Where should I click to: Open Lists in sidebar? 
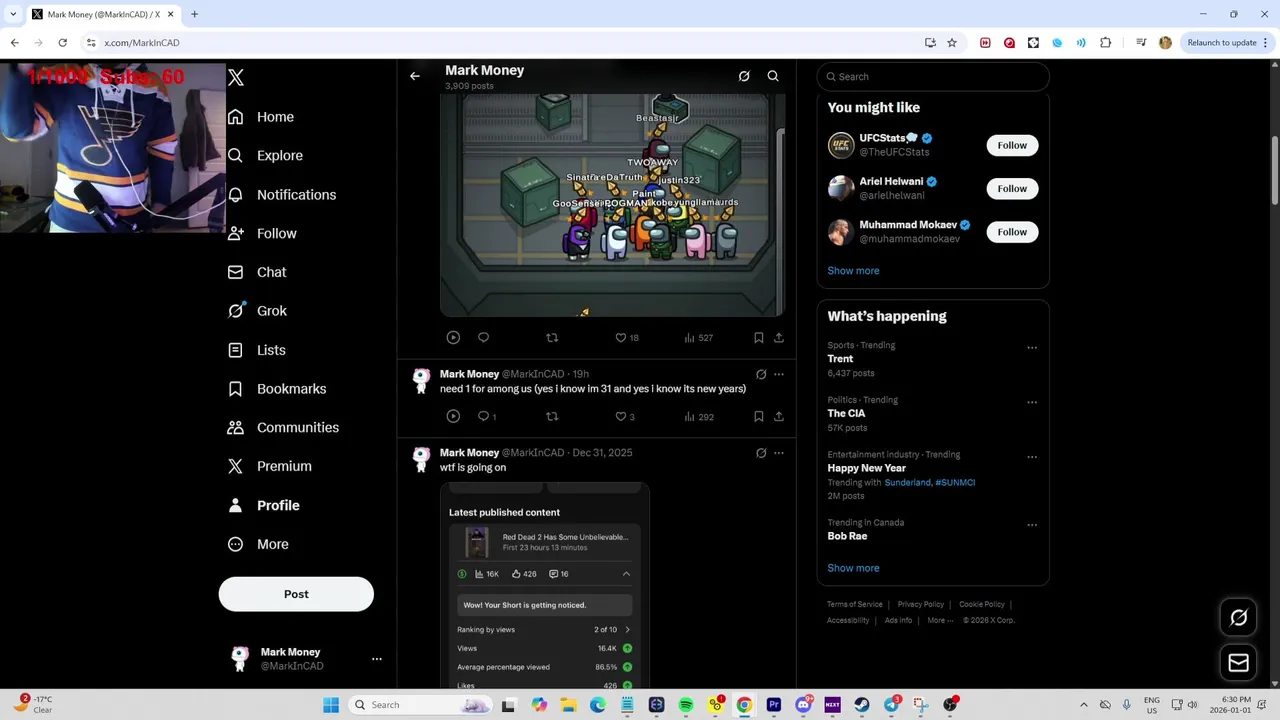[256, 350]
